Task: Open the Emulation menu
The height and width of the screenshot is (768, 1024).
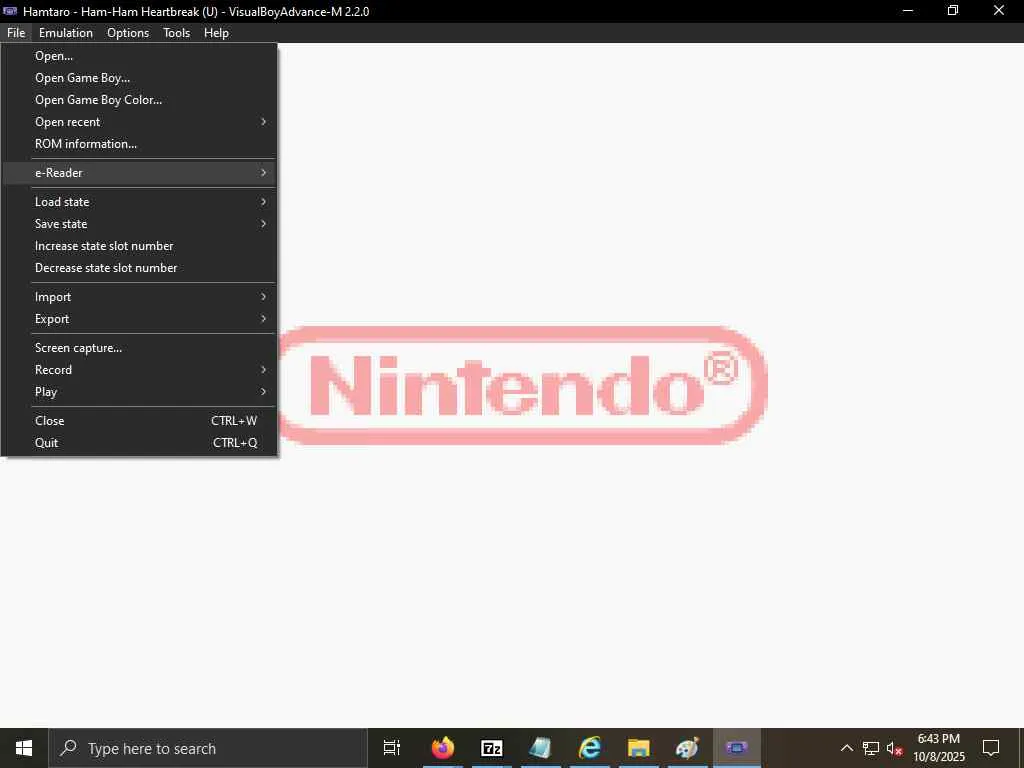Action: click(x=65, y=33)
